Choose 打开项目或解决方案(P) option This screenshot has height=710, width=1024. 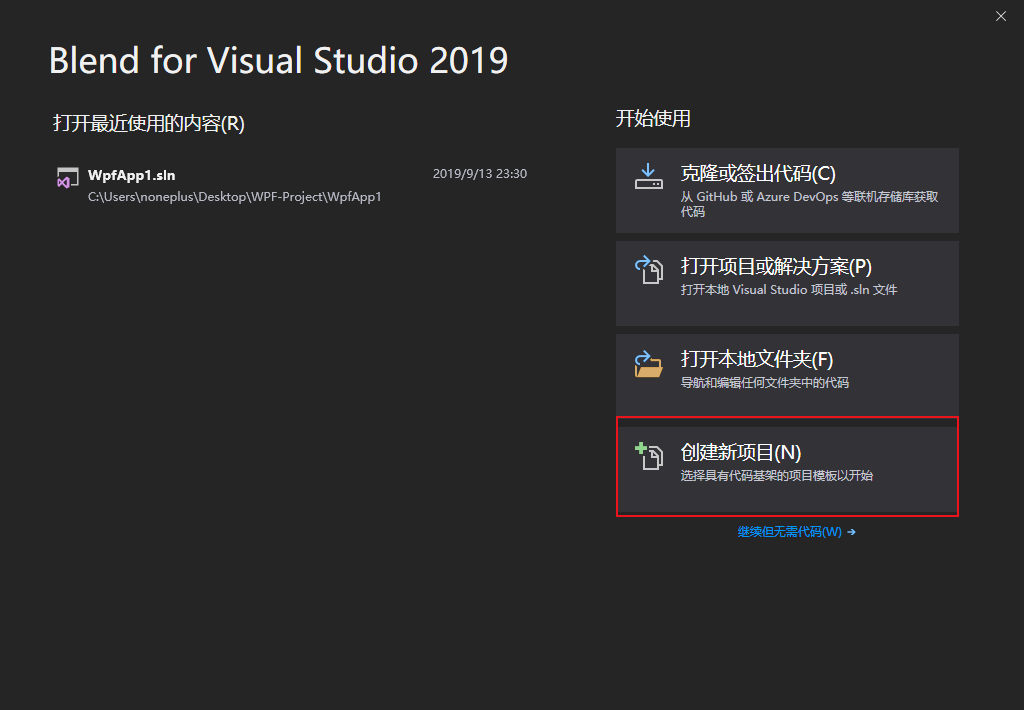[787, 283]
